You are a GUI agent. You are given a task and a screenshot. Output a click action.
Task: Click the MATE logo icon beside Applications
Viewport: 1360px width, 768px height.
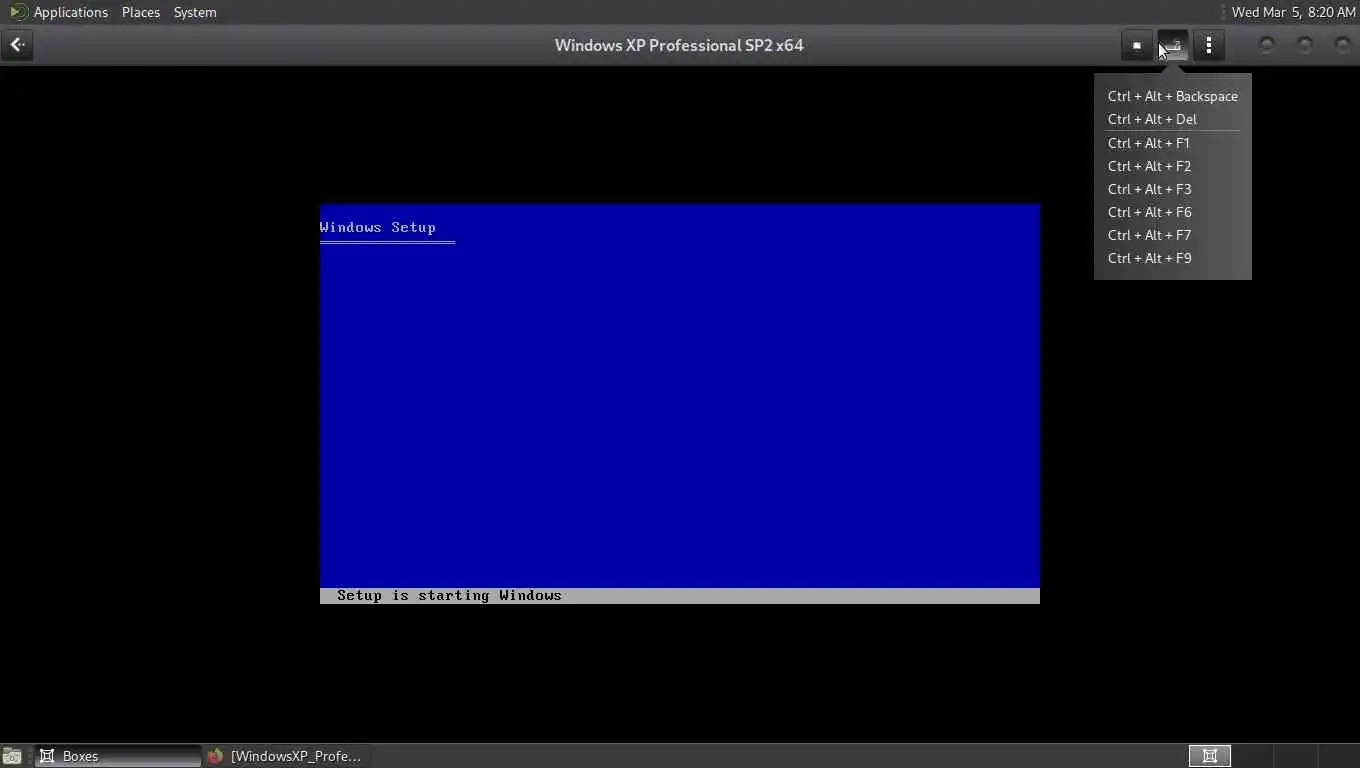18,12
